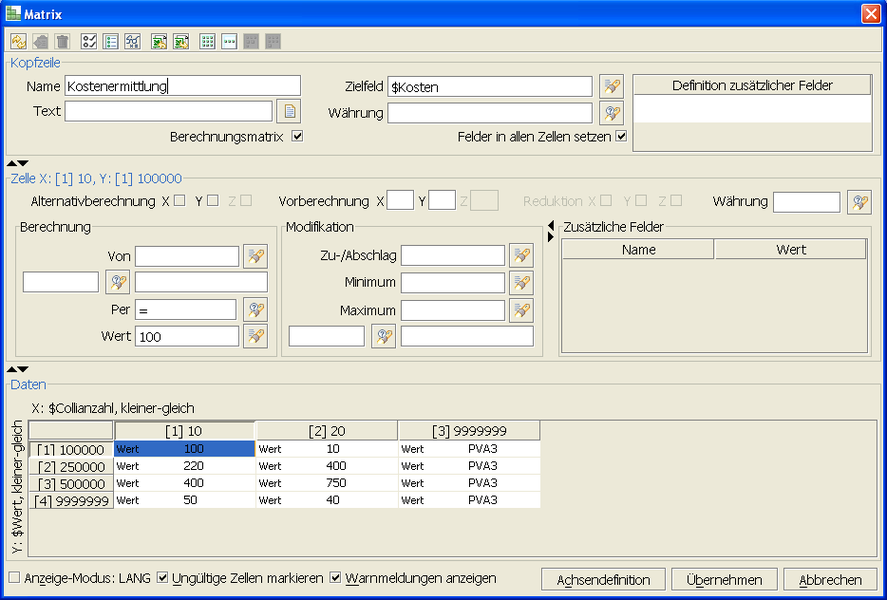Click into the Name field Kostenermittlung
The image size is (887, 600).
pos(182,86)
